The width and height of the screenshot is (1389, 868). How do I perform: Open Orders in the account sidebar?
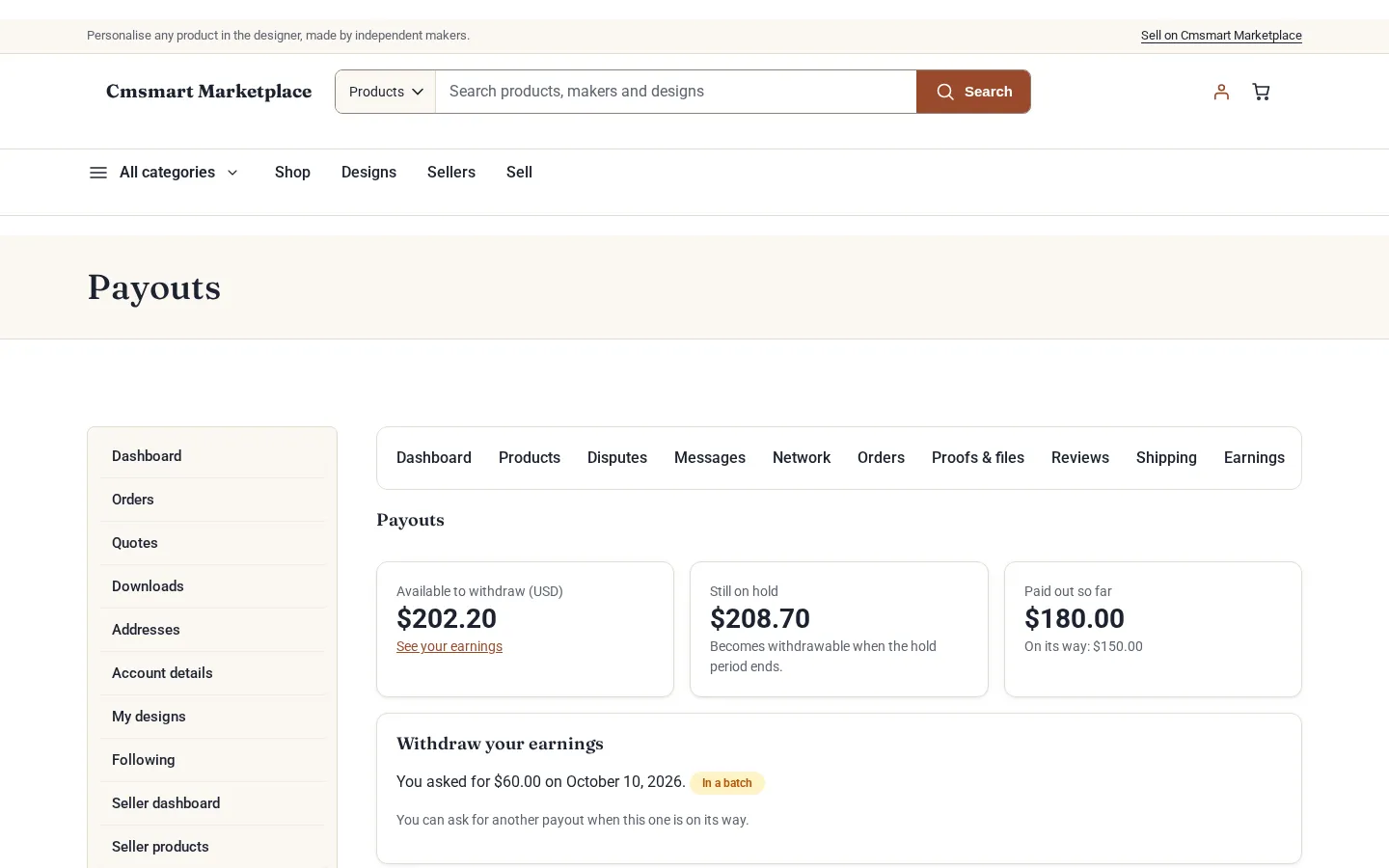212,500
